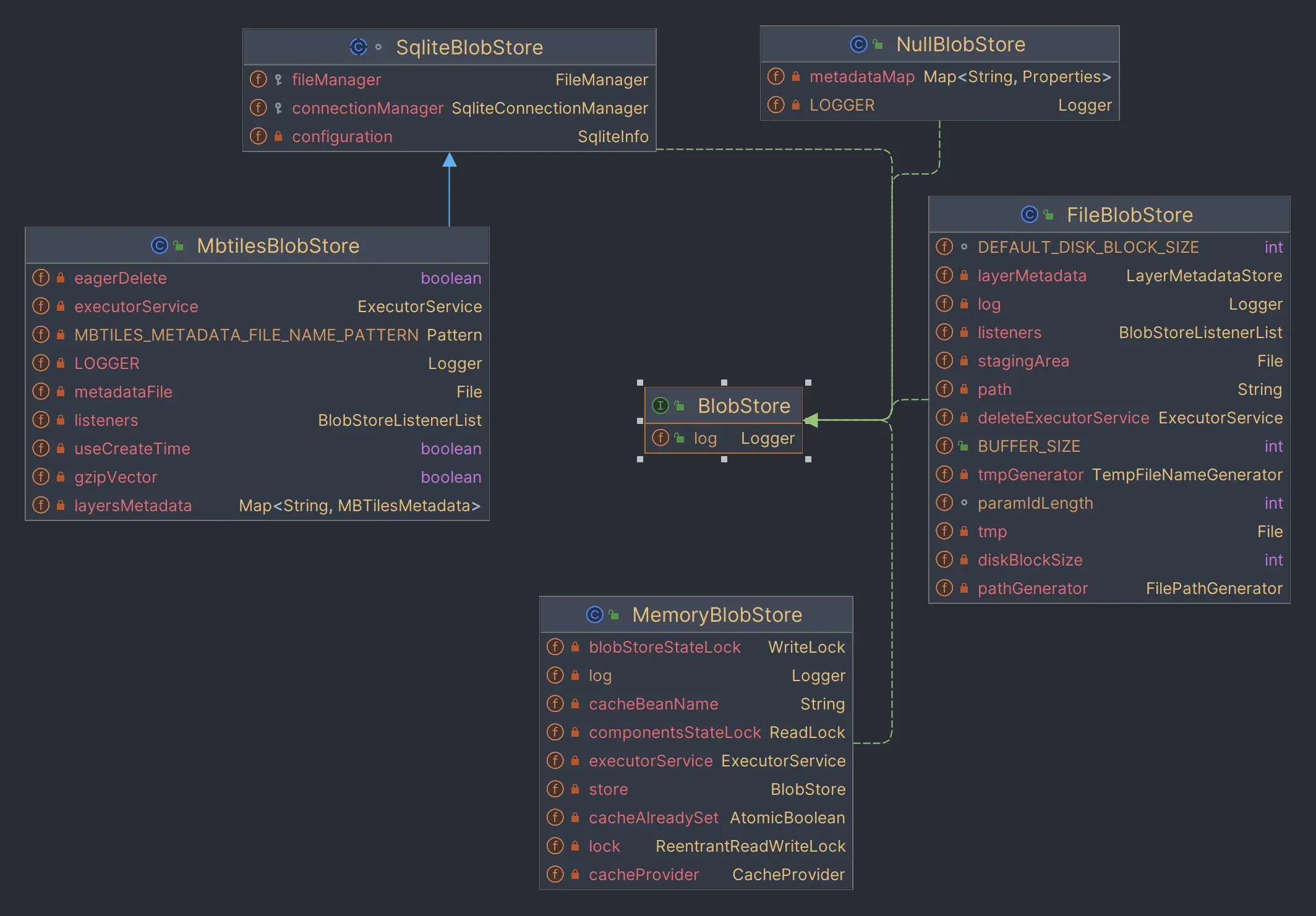Click the field icon next to paramIdLength

[x=944, y=503]
